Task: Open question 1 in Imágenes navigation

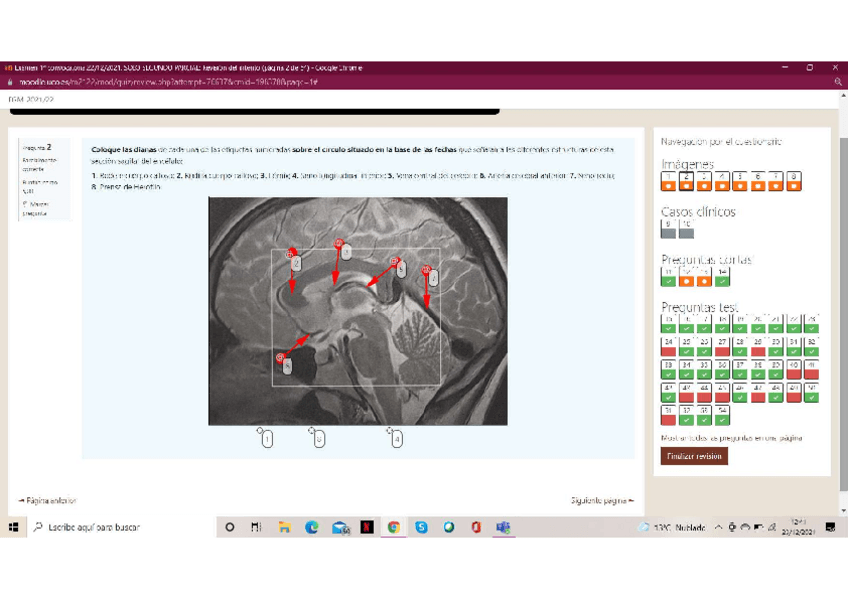Action: coord(668,181)
